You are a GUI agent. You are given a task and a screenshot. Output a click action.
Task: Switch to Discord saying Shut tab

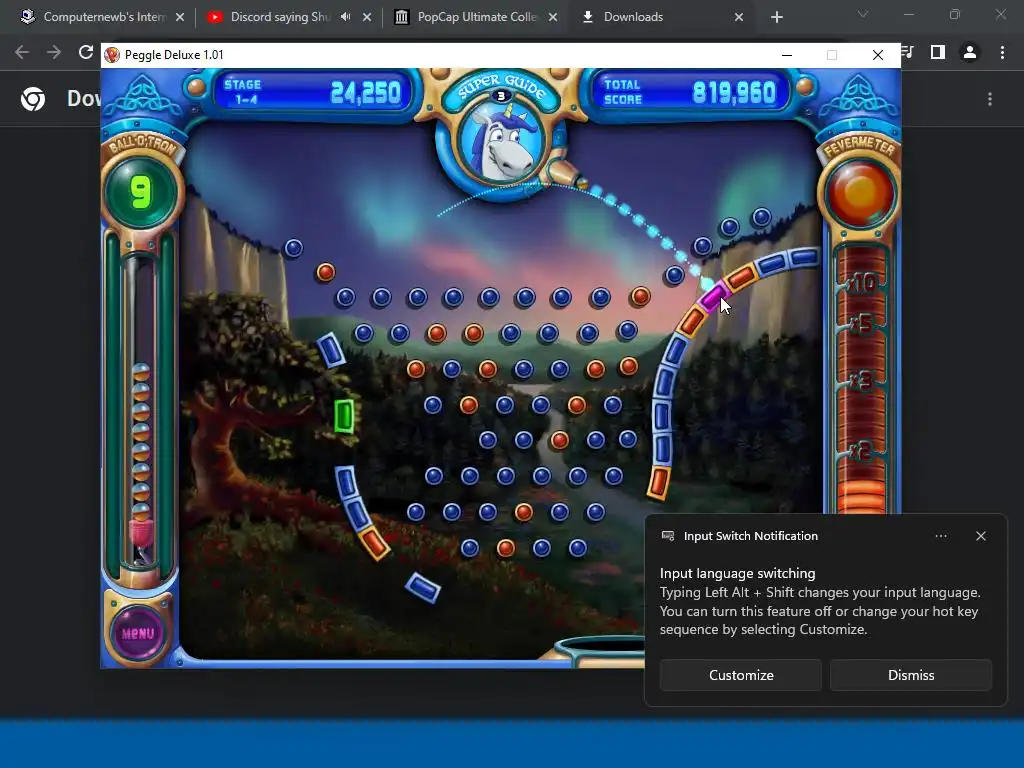280,17
